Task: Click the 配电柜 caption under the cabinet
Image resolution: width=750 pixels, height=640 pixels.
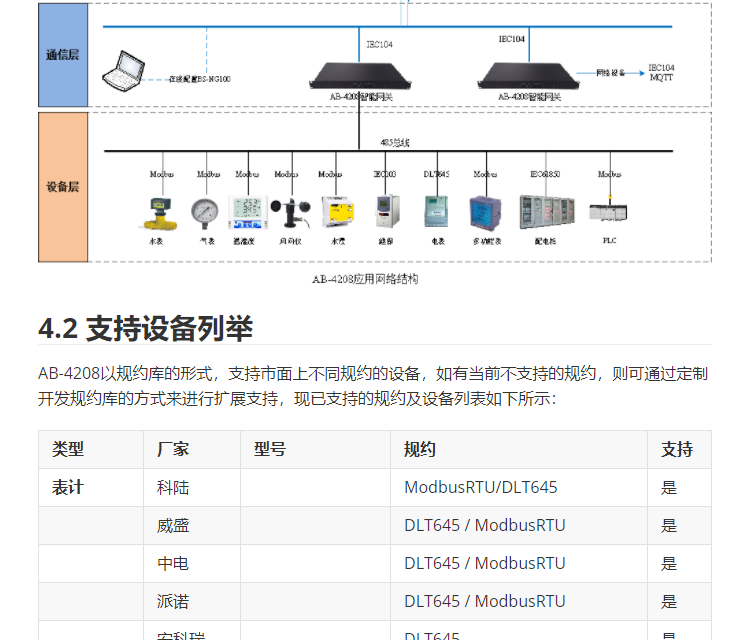Action: [x=545, y=241]
